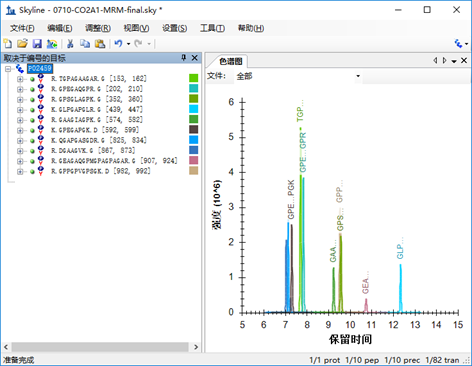Cut selection with the scissors icon

pyautogui.click(x=70, y=44)
